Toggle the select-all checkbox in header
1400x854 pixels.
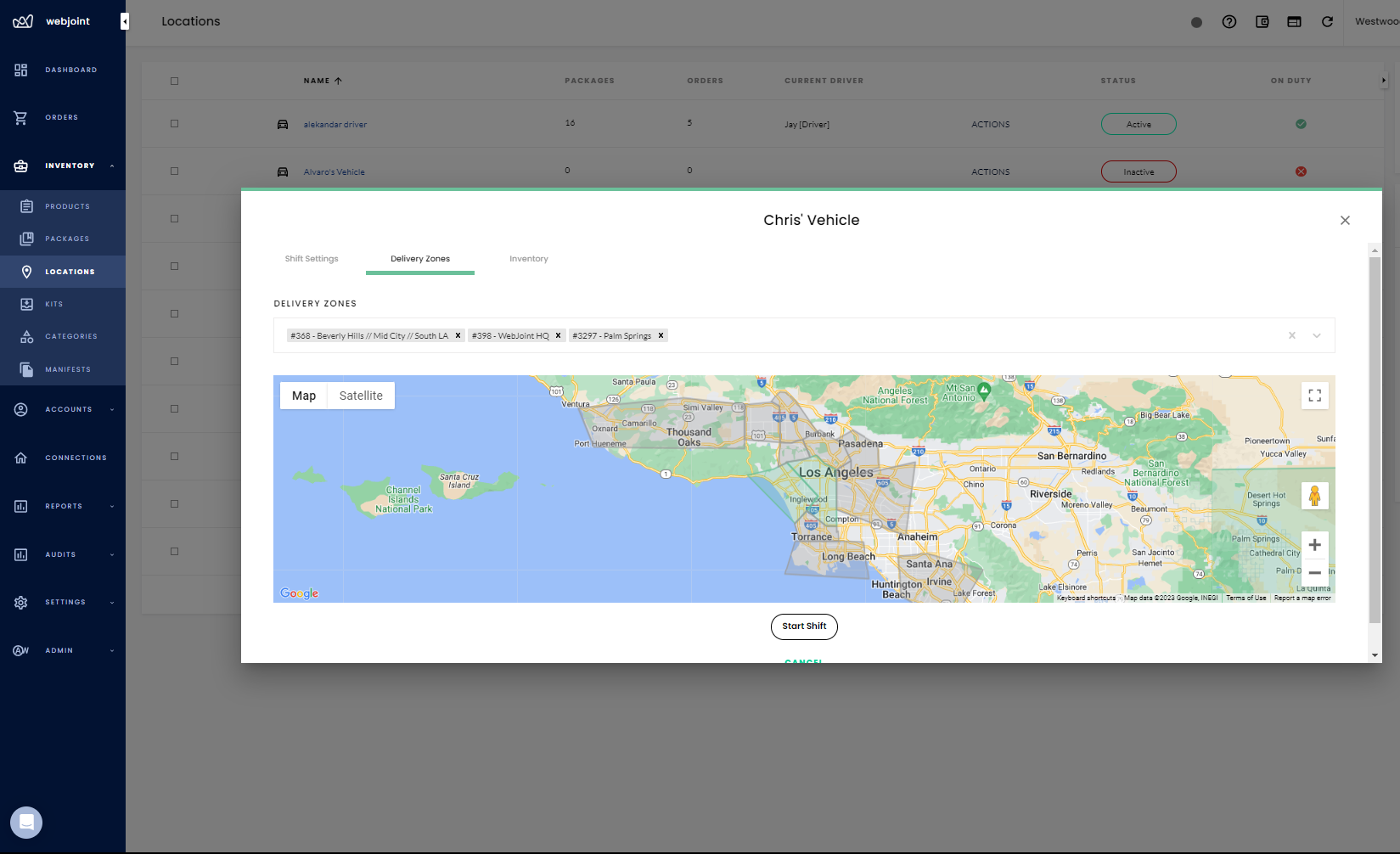[175, 81]
